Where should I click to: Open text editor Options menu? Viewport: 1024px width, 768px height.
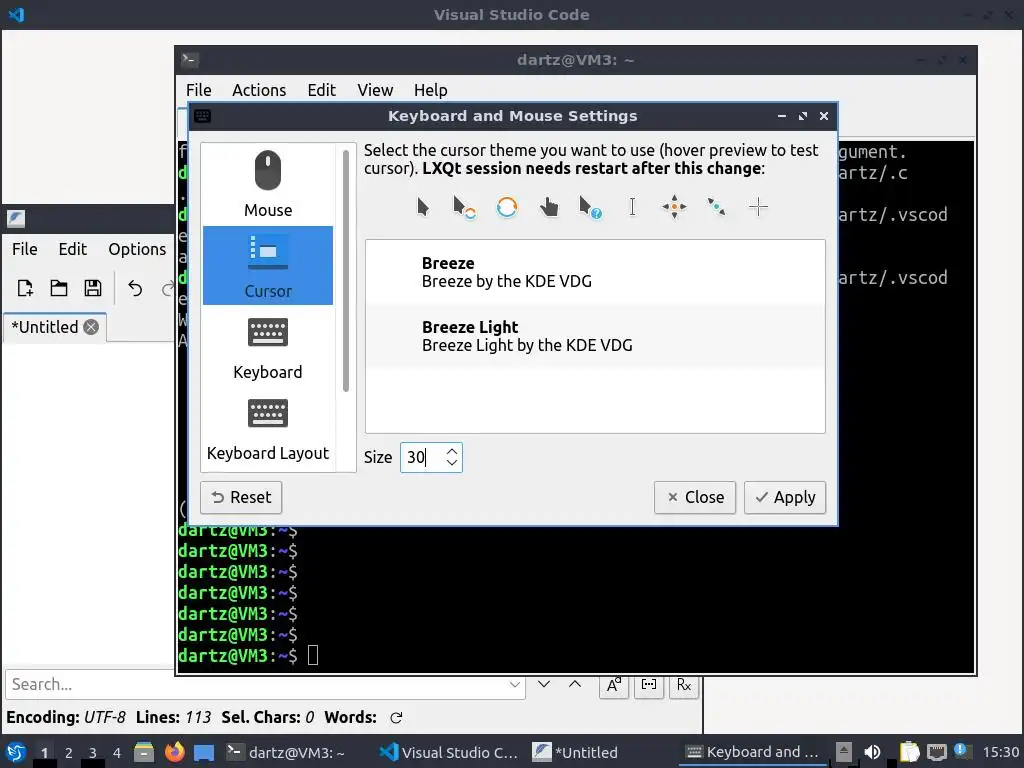tap(137, 249)
